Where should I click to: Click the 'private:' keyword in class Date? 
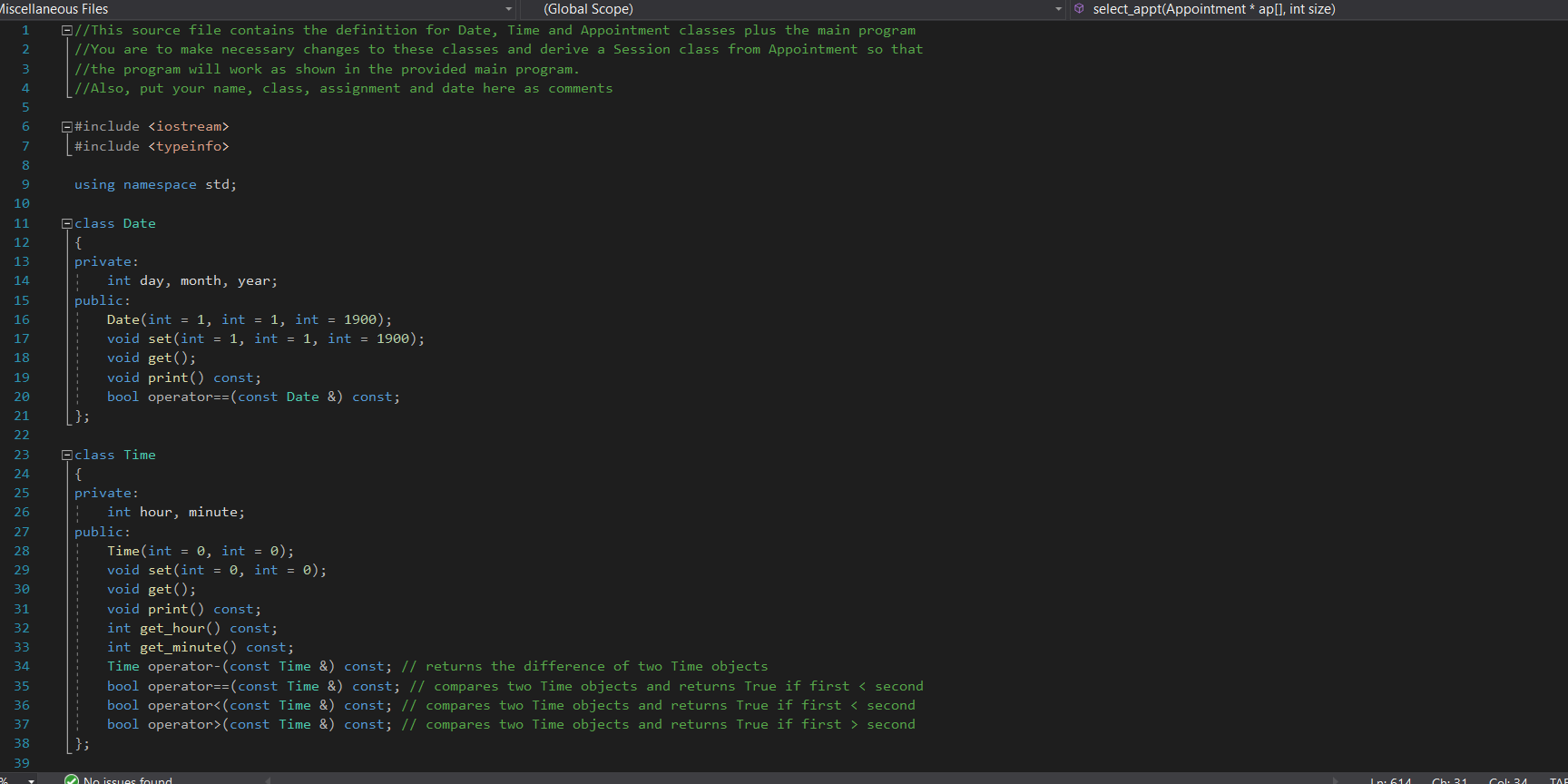coord(106,261)
